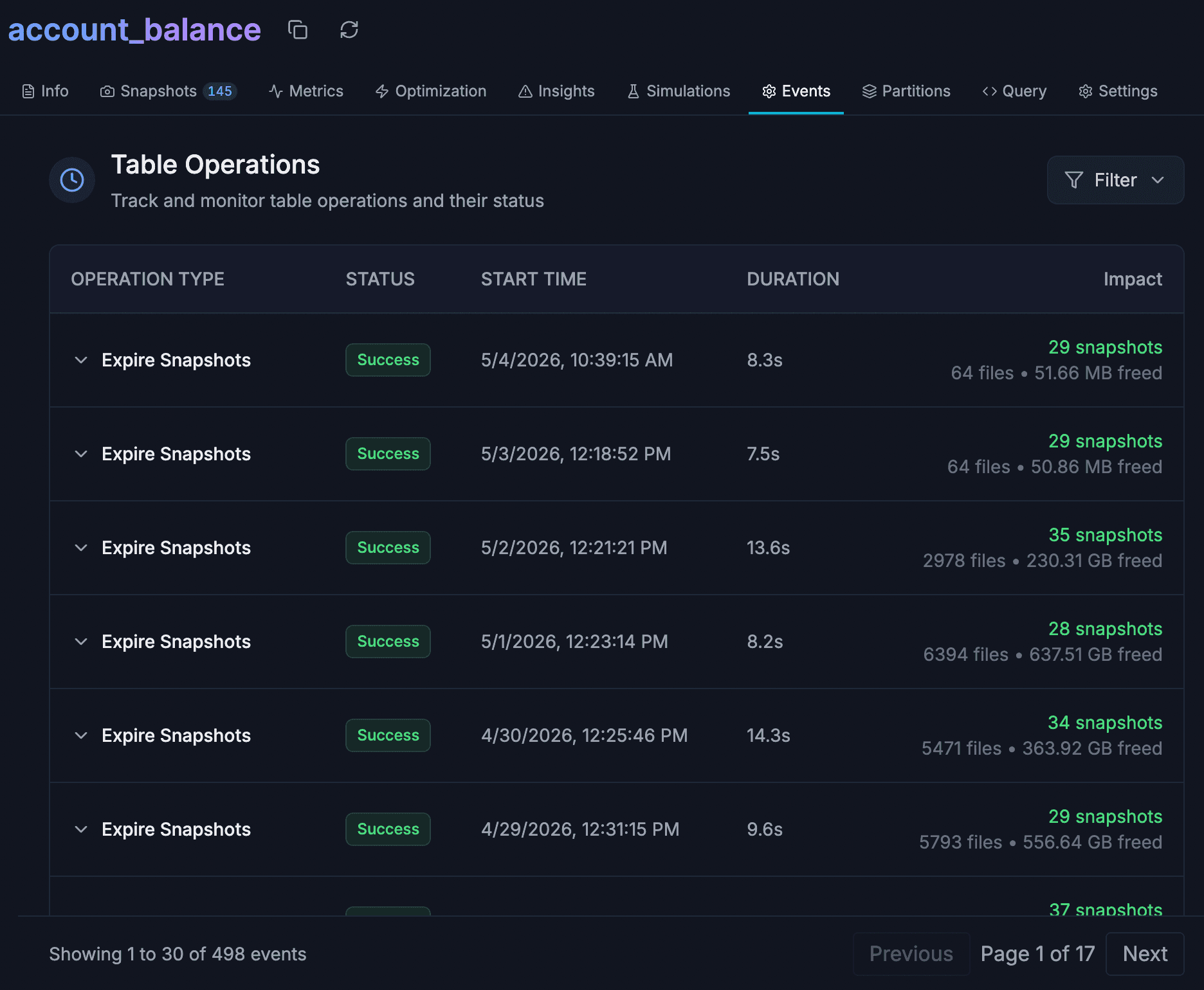Click the 35 snapshots impact text
Screen dimensions: 1204x990
1105,535
